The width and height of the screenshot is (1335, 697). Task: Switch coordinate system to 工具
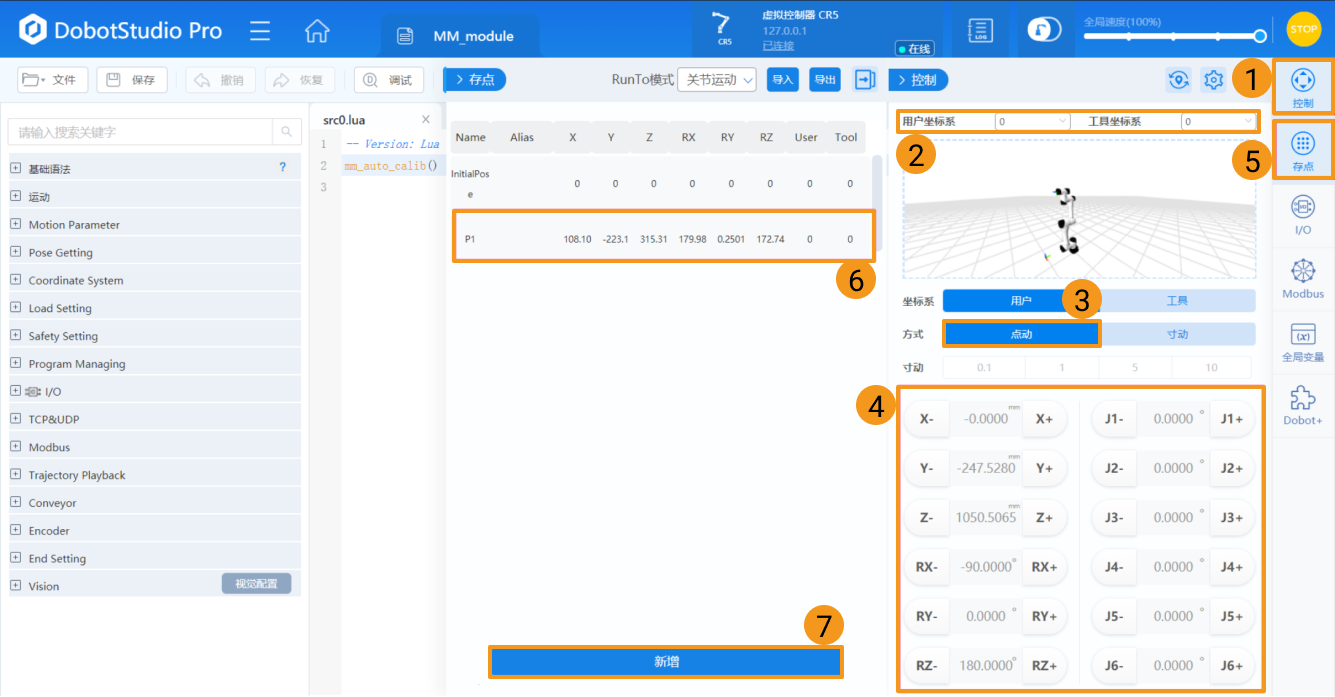point(1177,301)
